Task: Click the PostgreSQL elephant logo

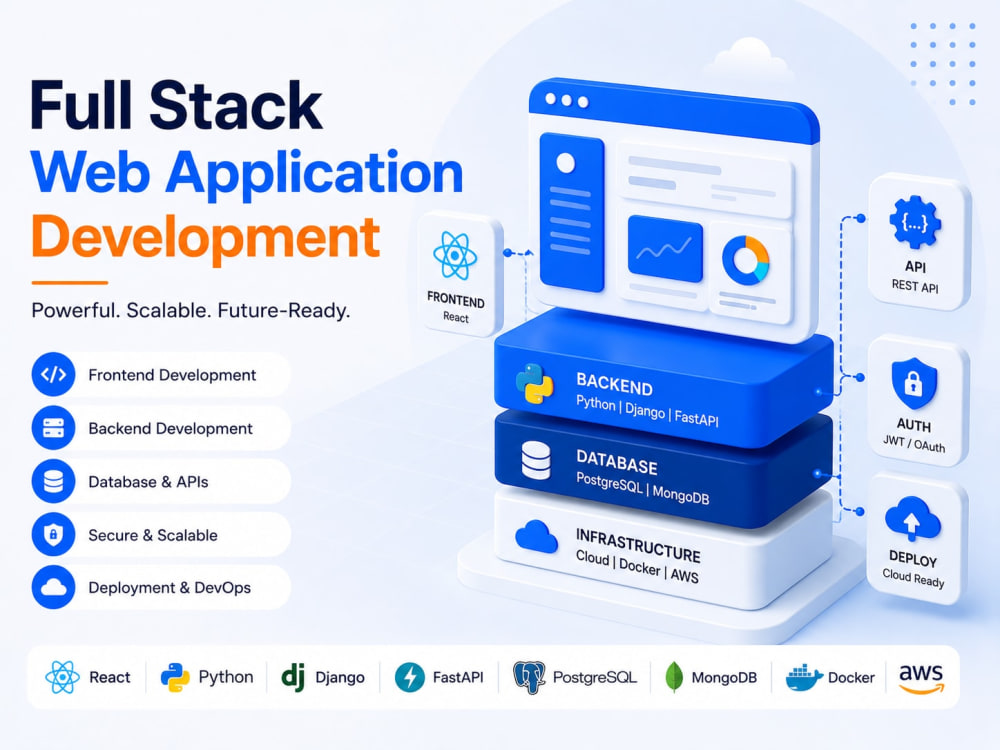Action: [529, 677]
